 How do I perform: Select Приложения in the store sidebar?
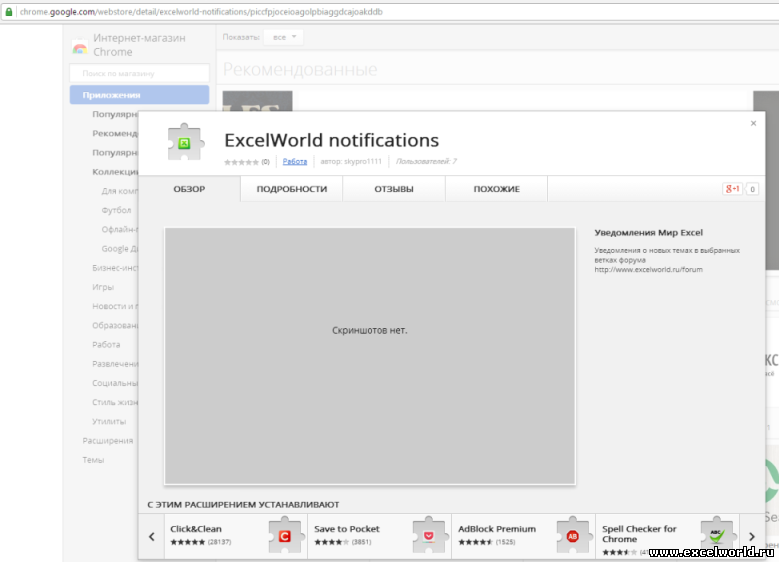click(x=139, y=95)
